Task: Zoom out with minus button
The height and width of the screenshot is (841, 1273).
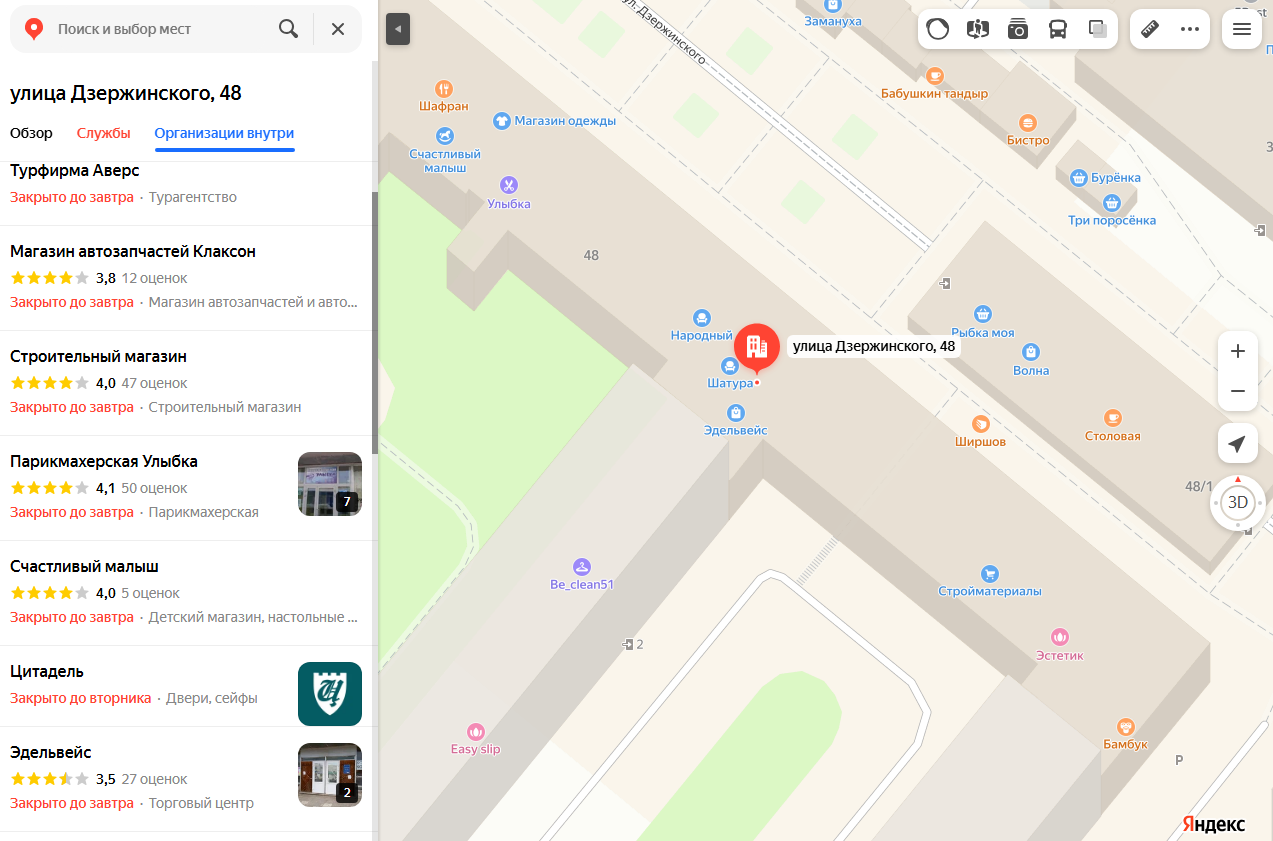Action: (1238, 391)
